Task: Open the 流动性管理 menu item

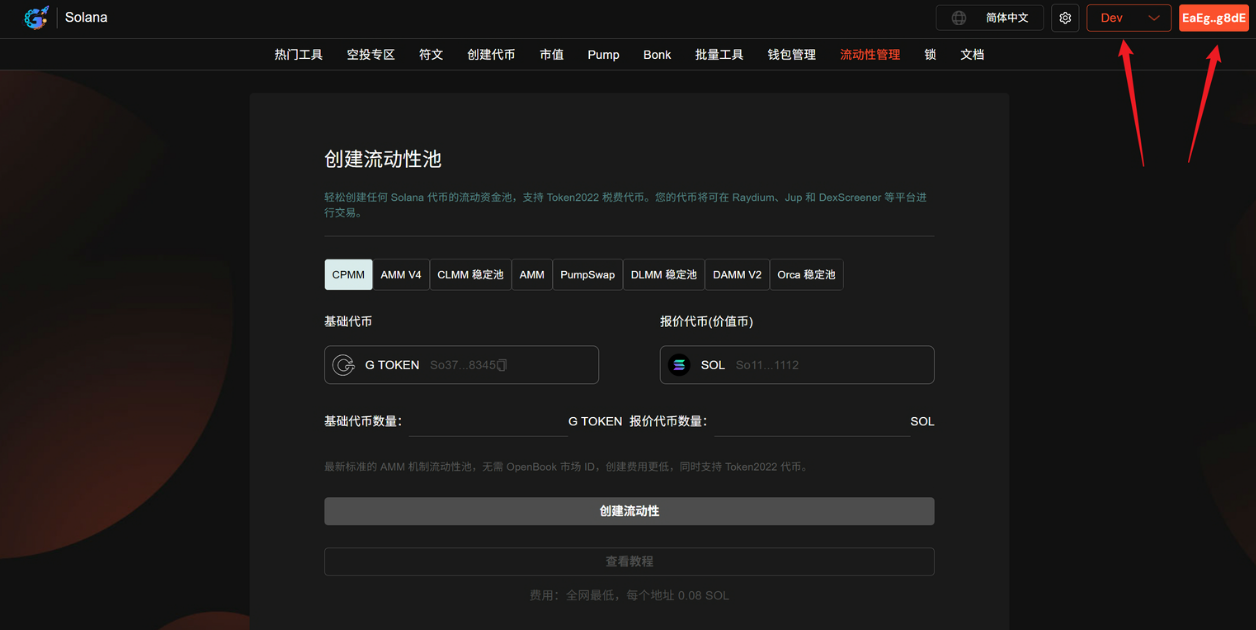Action: pos(869,54)
